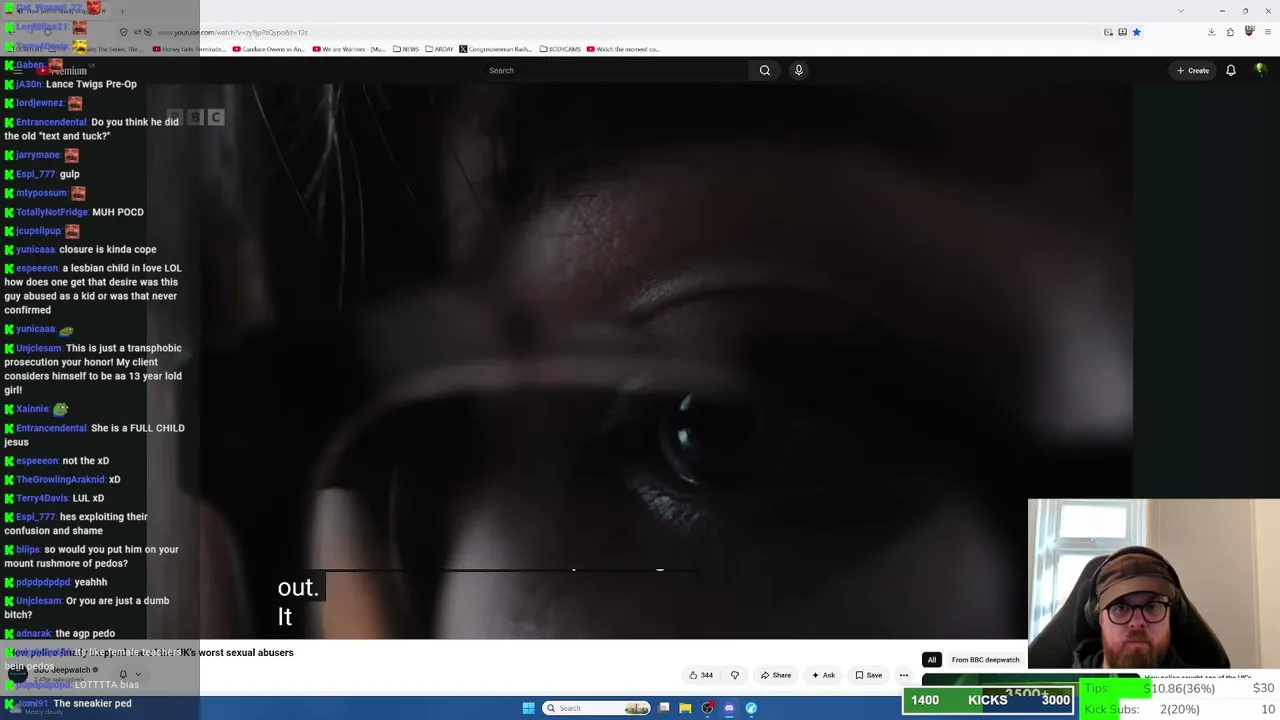Open the Candace Owens bookmark

(269, 49)
